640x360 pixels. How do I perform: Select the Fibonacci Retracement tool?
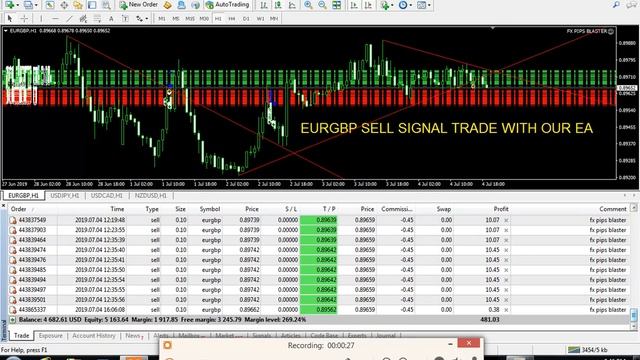97,18
